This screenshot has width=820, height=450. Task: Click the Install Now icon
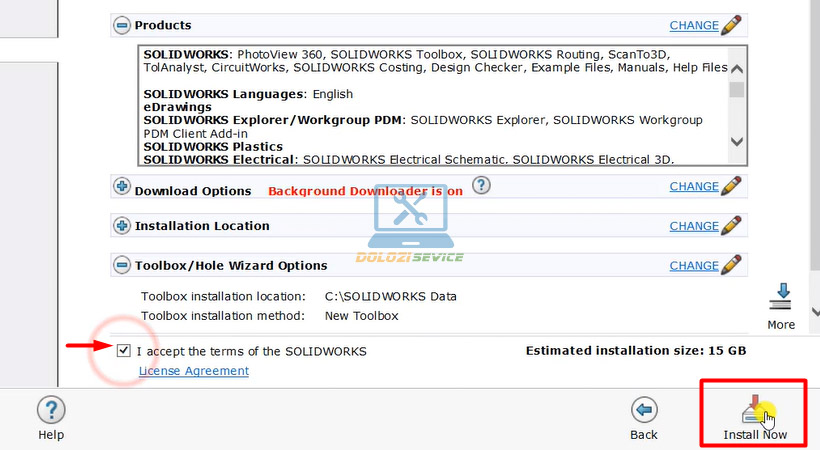(754, 409)
